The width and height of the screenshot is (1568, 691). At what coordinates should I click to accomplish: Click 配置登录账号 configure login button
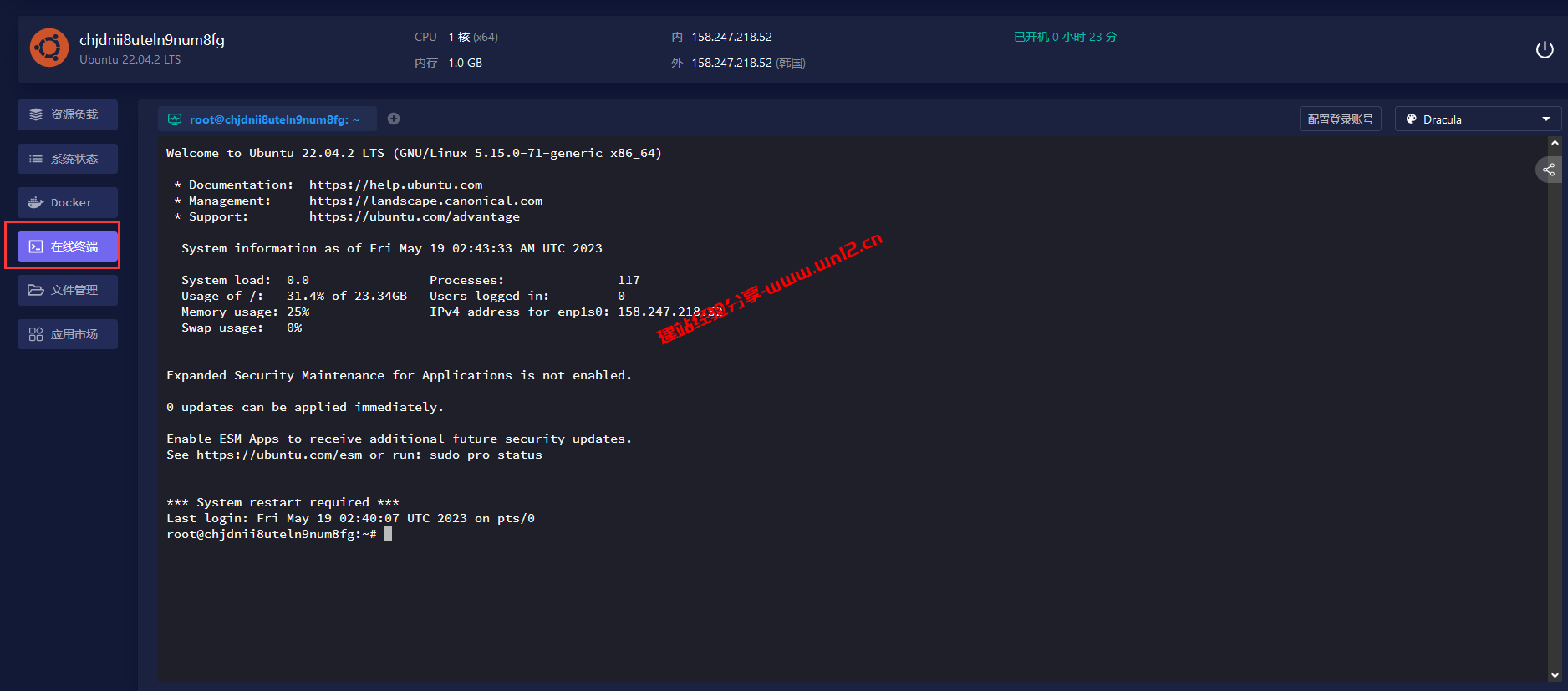[1340, 119]
